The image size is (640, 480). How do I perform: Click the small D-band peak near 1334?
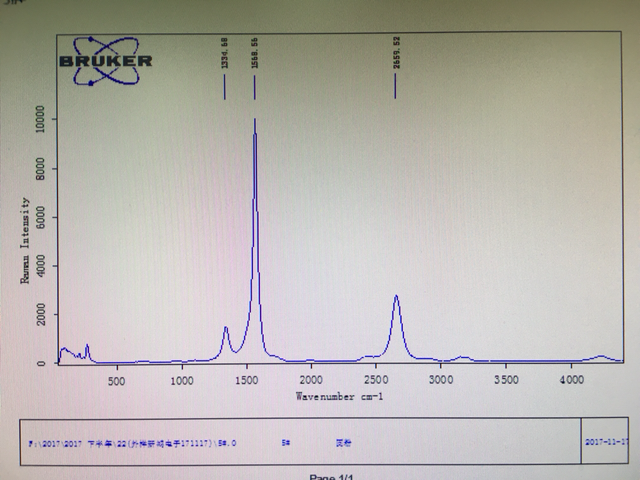click(225, 328)
